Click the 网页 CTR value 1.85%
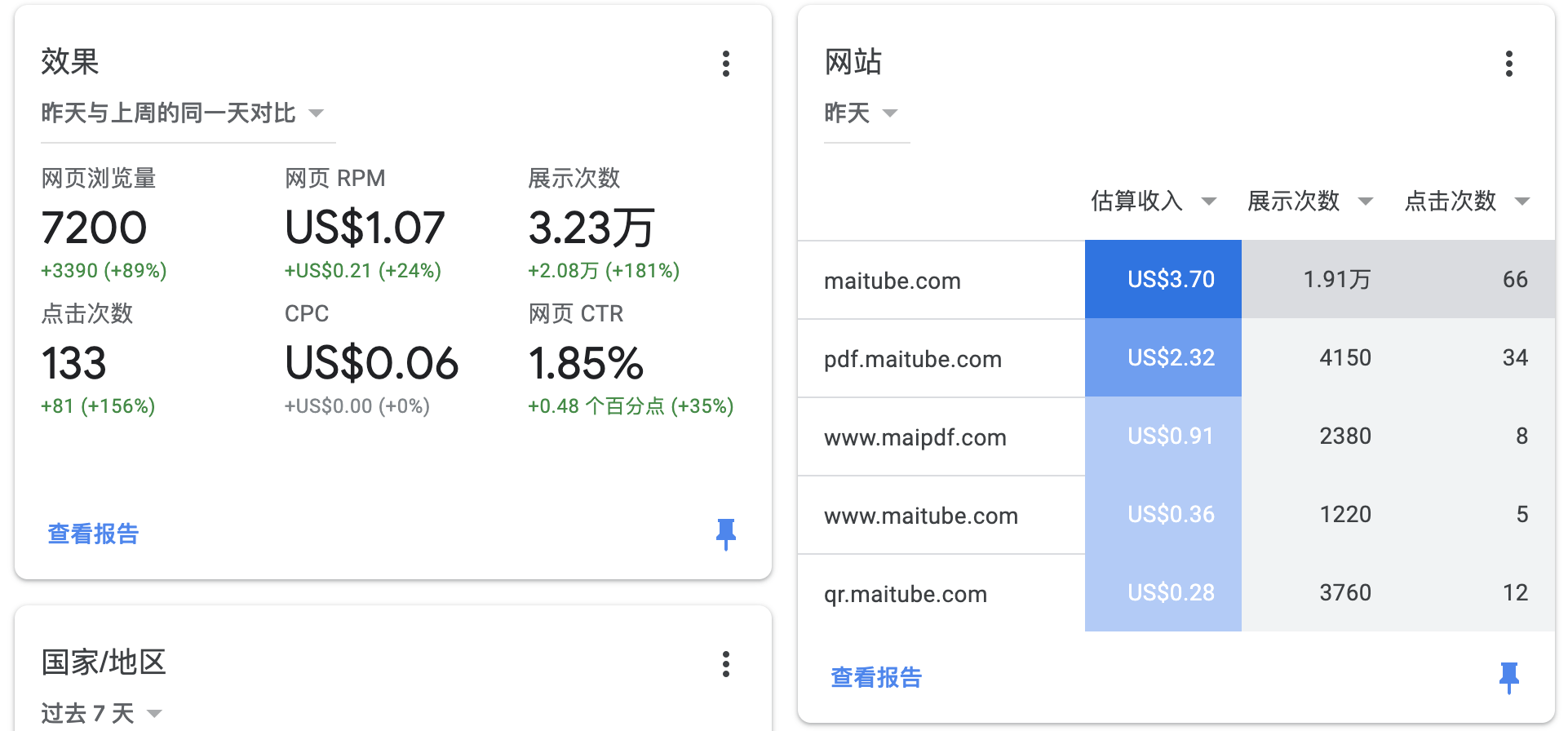 (x=586, y=364)
